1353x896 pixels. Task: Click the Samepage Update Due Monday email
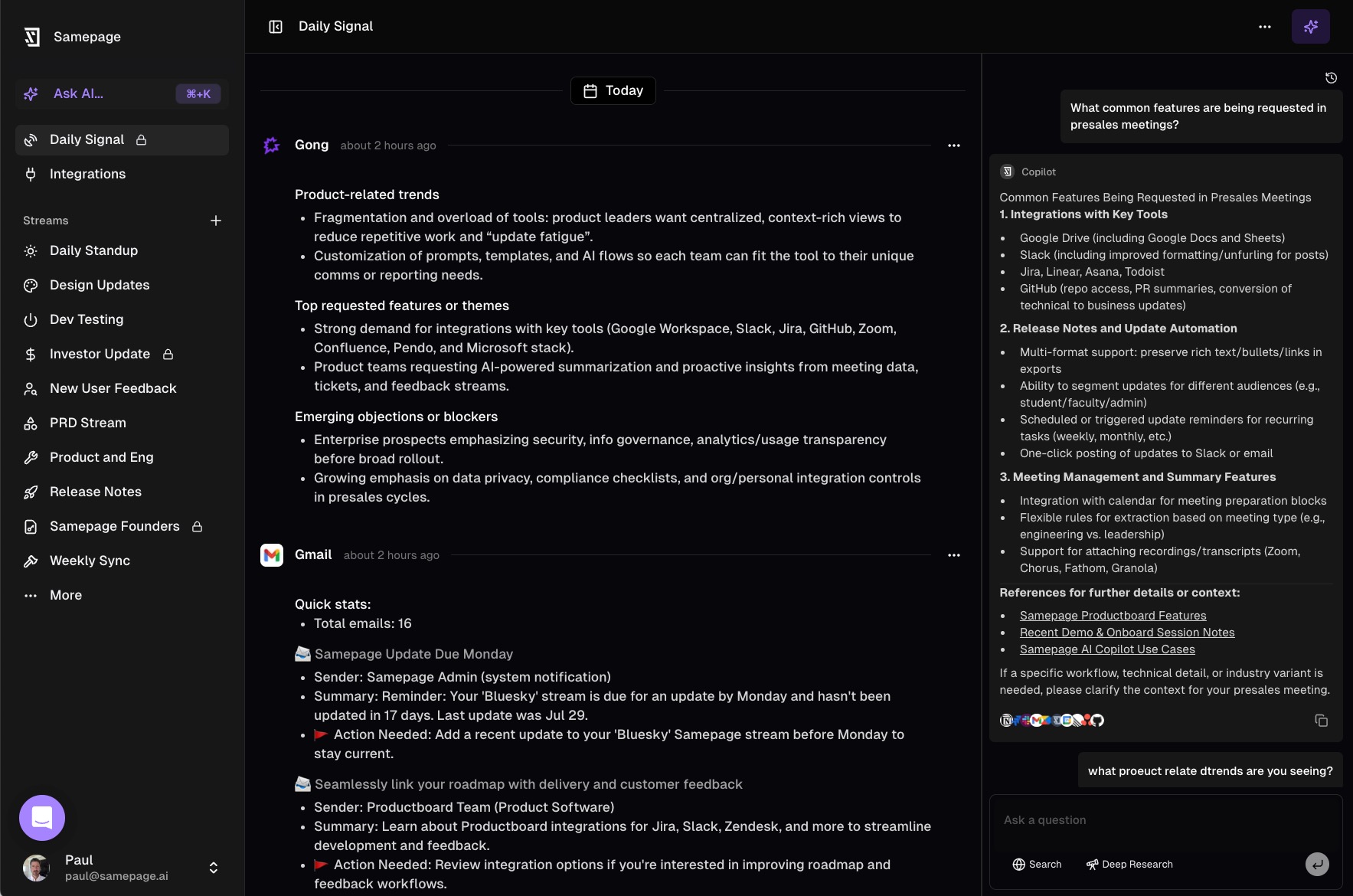[413, 654]
